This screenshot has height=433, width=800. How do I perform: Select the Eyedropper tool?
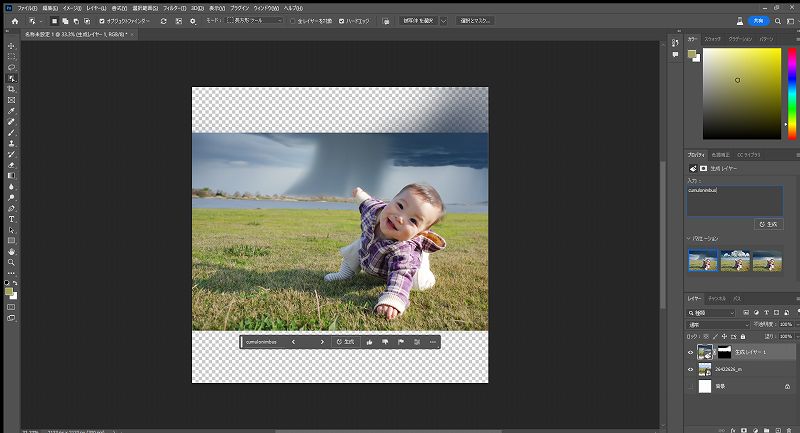[11, 111]
